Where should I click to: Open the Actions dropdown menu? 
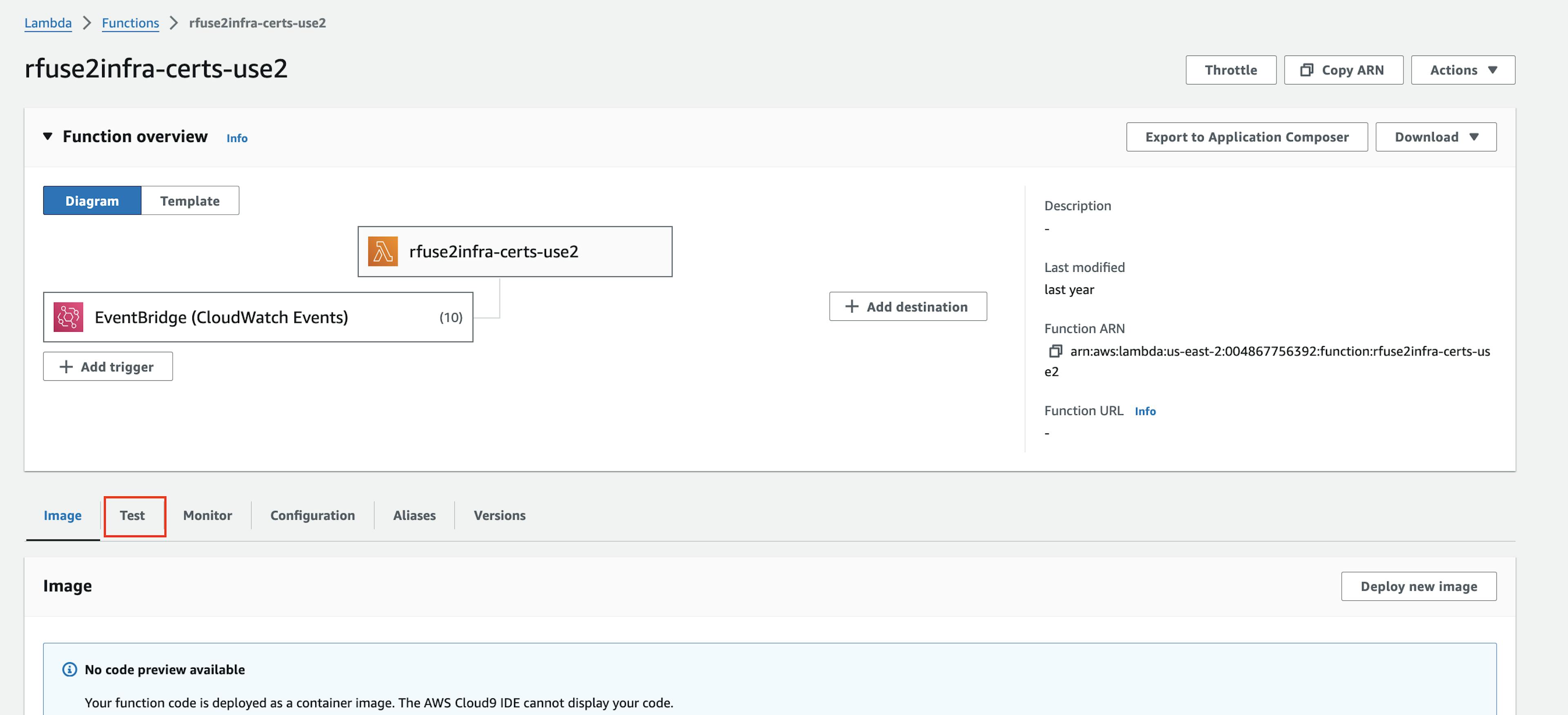click(x=1462, y=70)
